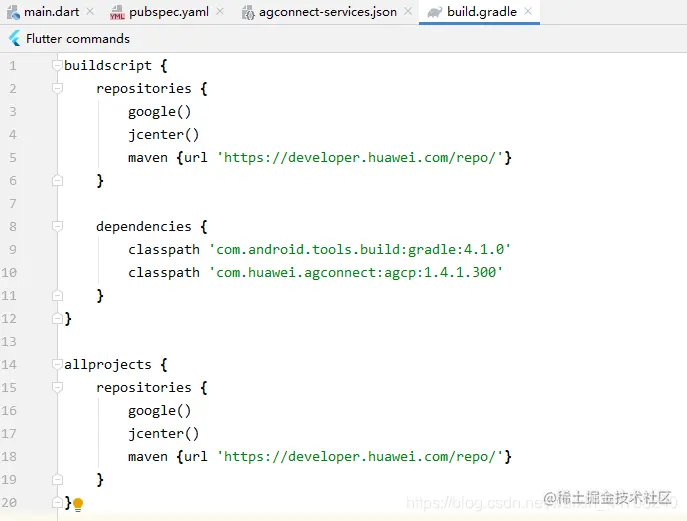This screenshot has height=521, width=687.
Task: Open the pubspec.yaml tab
Action: (168, 12)
